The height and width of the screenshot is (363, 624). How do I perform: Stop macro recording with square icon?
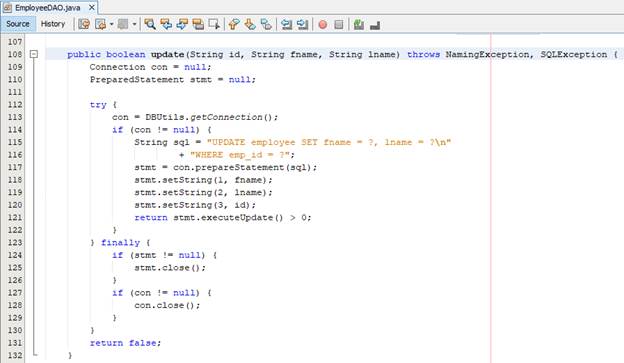[339, 25]
